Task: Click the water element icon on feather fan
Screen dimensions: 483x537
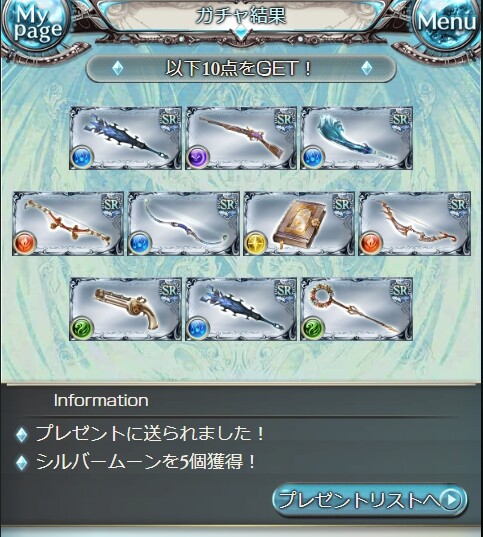Action: pos(313,158)
